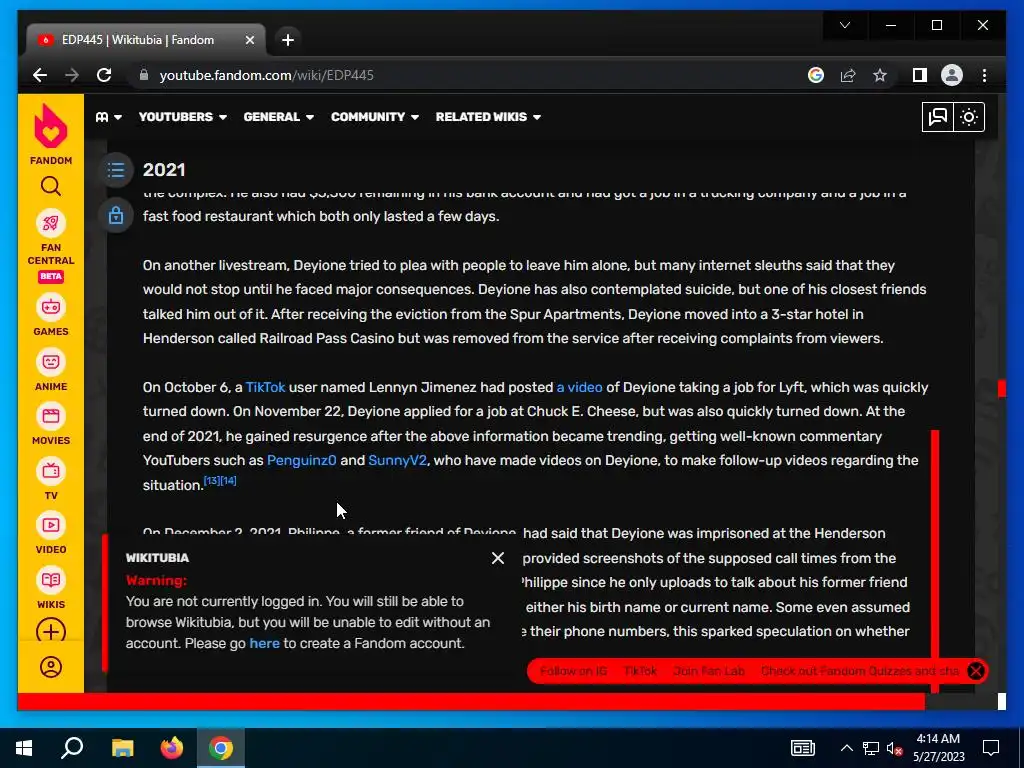The height and width of the screenshot is (768, 1024).
Task: Open the Chrome profile avatar
Action: click(952, 75)
